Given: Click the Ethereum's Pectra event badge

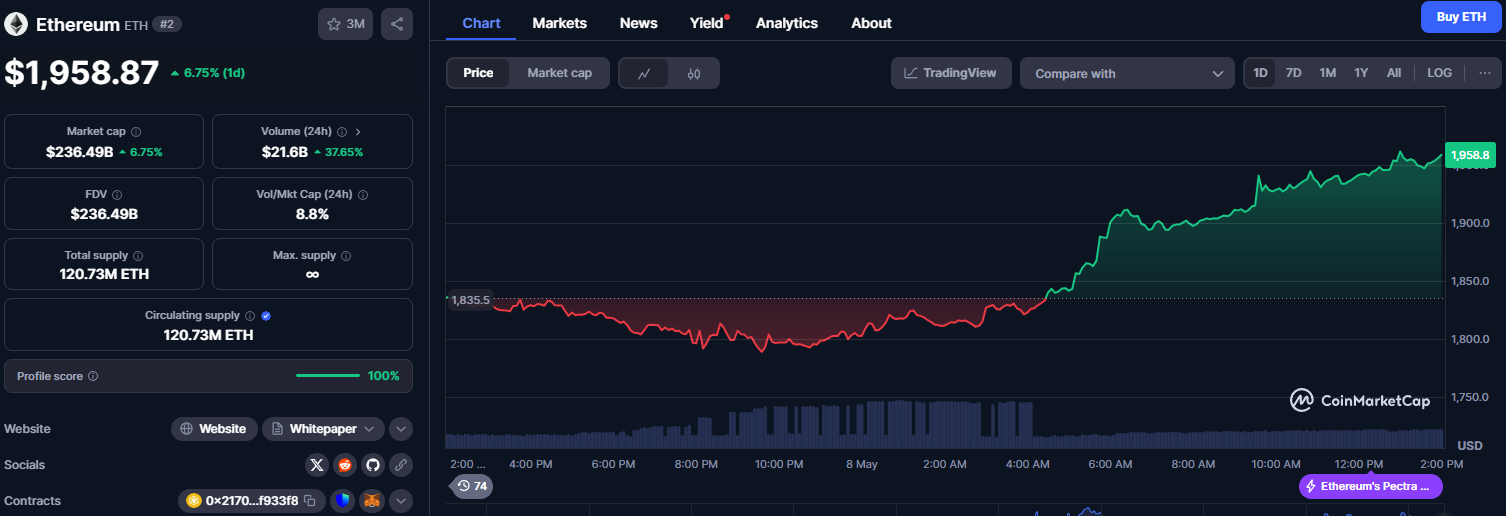Looking at the screenshot, I should 1371,486.
